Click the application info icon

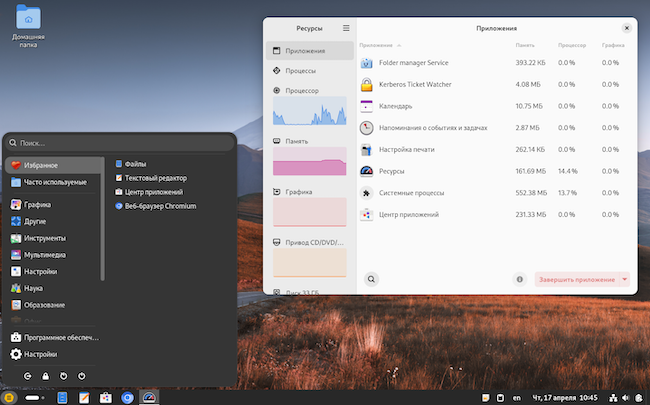pos(519,280)
